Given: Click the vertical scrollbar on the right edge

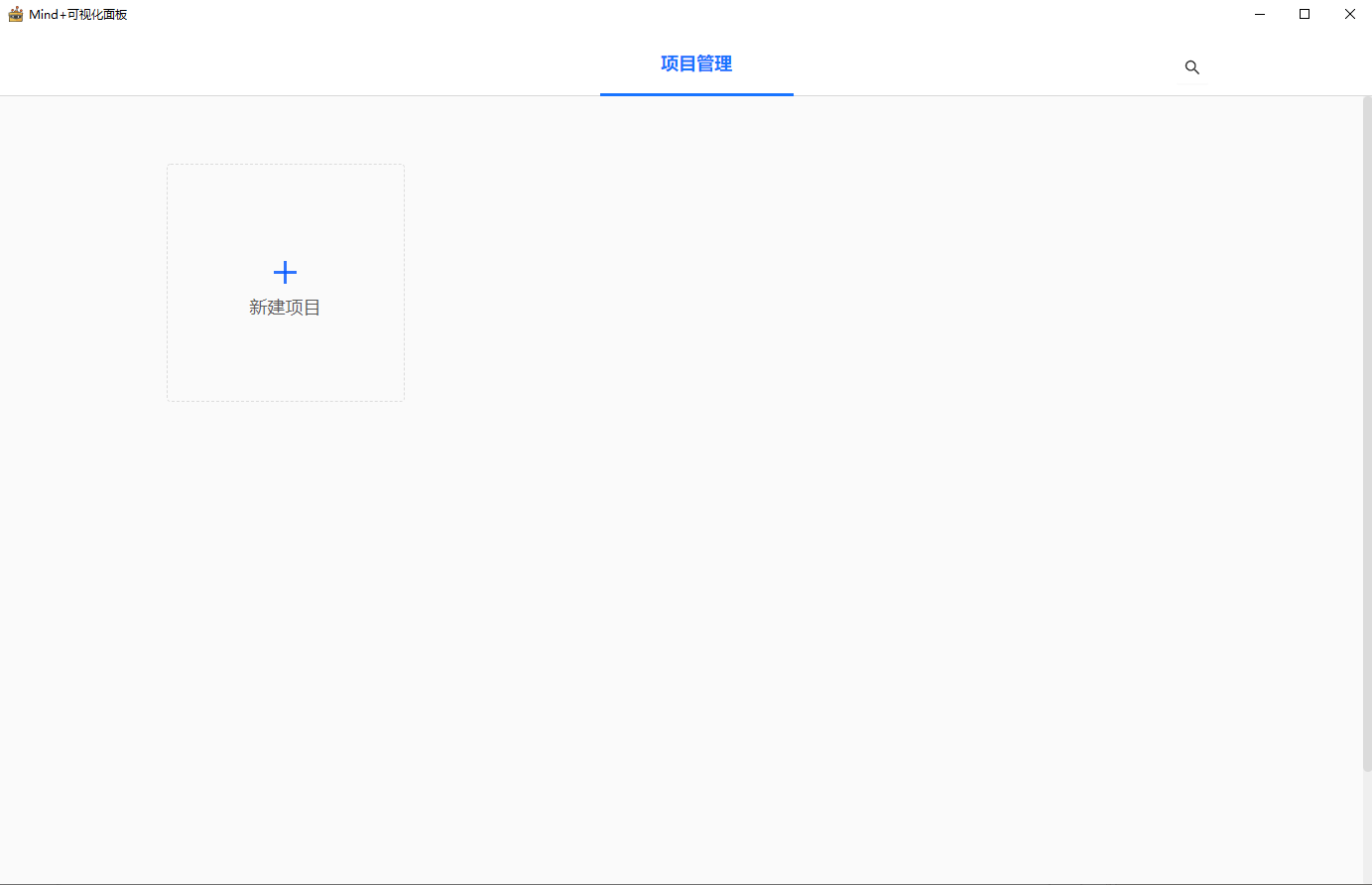Looking at the screenshot, I should tap(1367, 434).
